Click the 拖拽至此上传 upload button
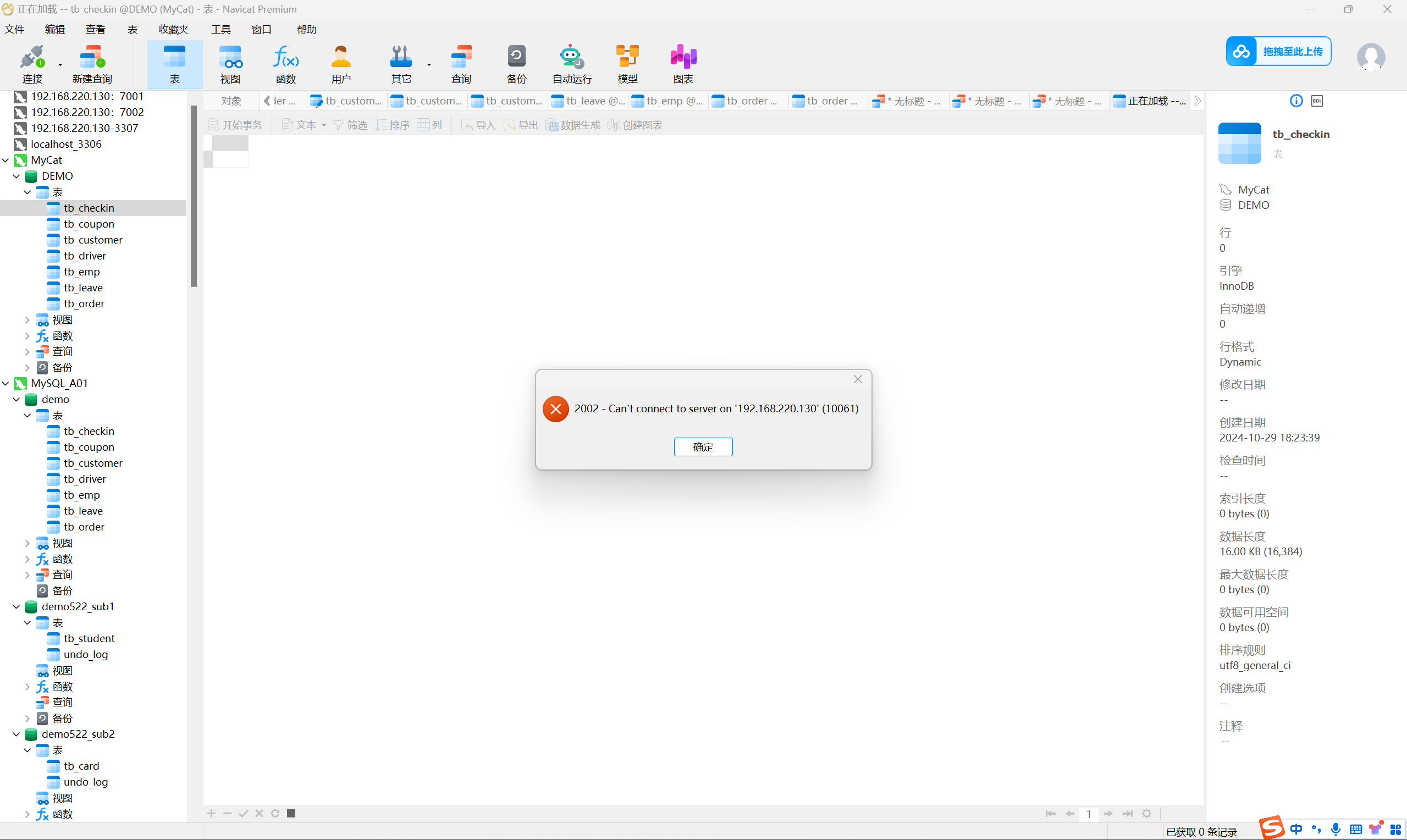The width and height of the screenshot is (1407, 840). (1278, 52)
